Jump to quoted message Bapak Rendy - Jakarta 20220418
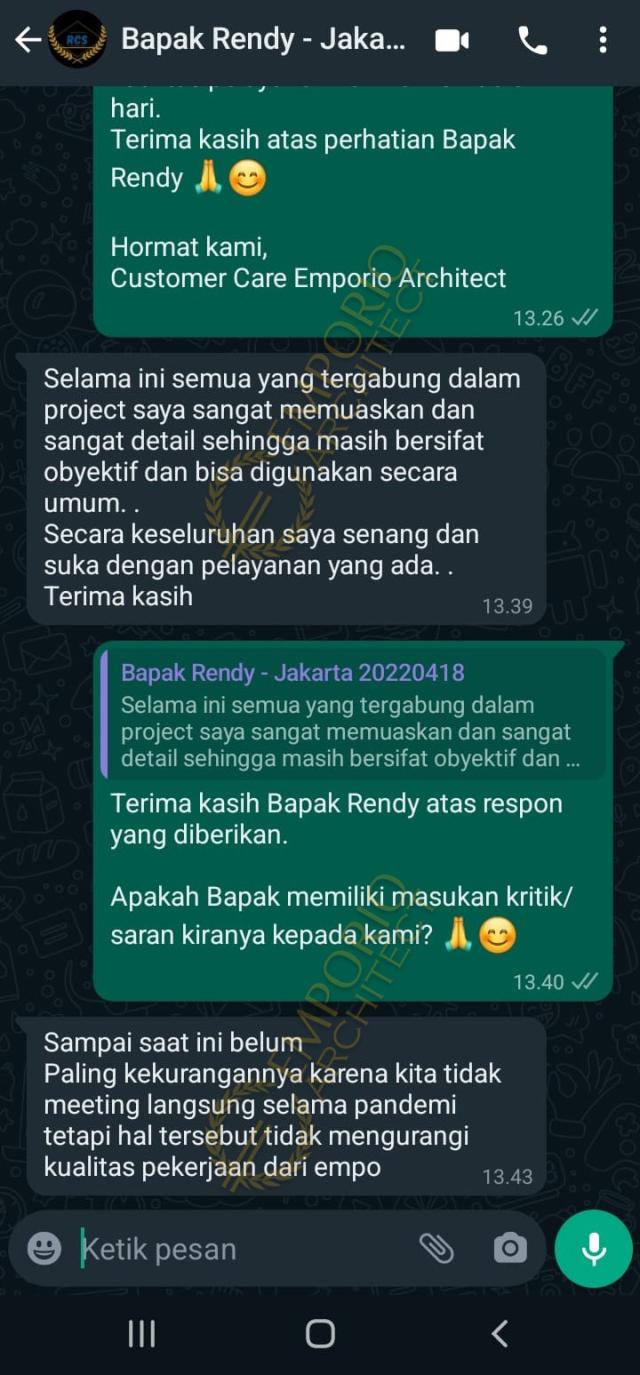This screenshot has width=640, height=1375. [x=354, y=714]
